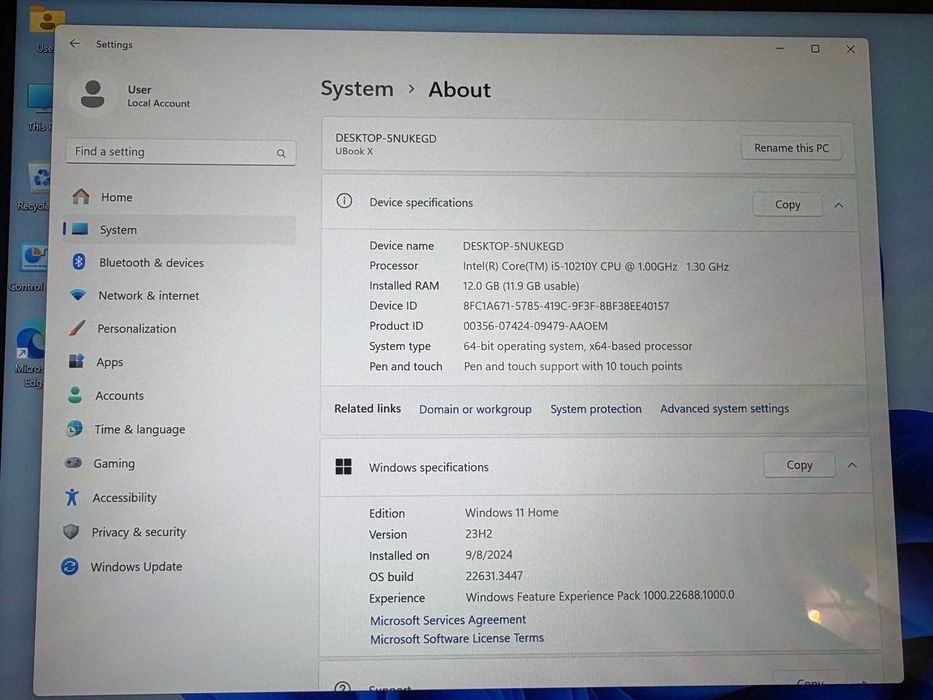Click the Version value 23H2
Viewport: 933px width, 700px height.
pyautogui.click(x=478, y=534)
